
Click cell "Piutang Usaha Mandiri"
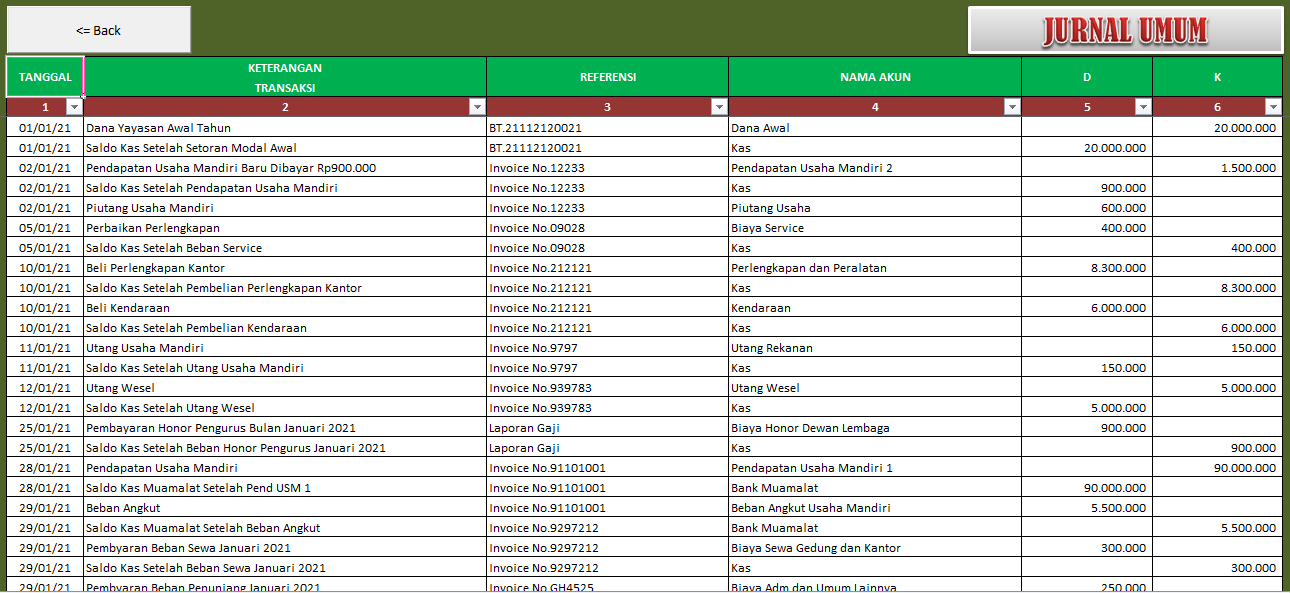click(285, 208)
